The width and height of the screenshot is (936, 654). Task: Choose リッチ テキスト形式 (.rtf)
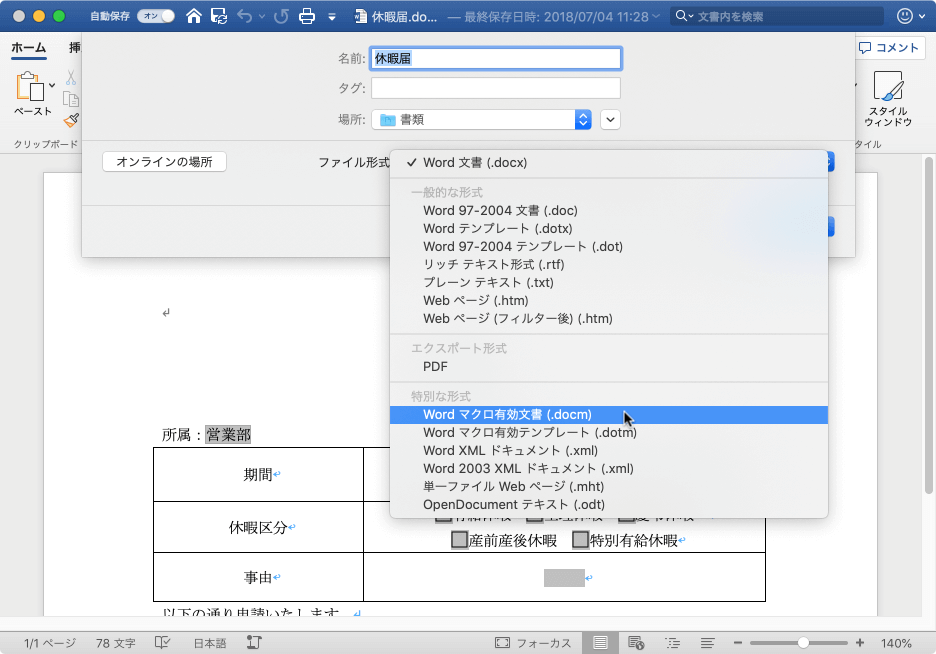(x=609, y=264)
